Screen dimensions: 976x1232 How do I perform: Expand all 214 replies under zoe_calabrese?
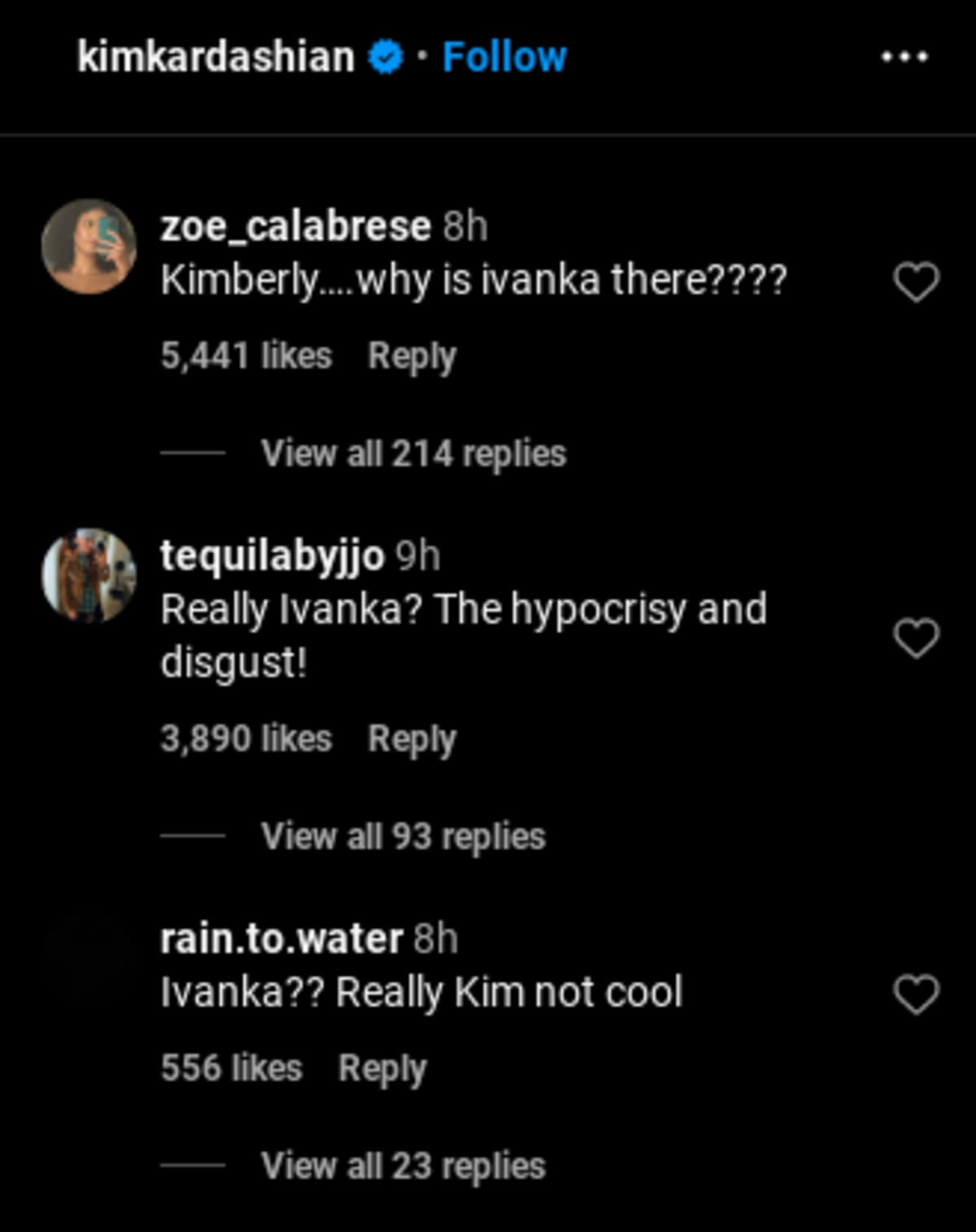click(x=413, y=454)
